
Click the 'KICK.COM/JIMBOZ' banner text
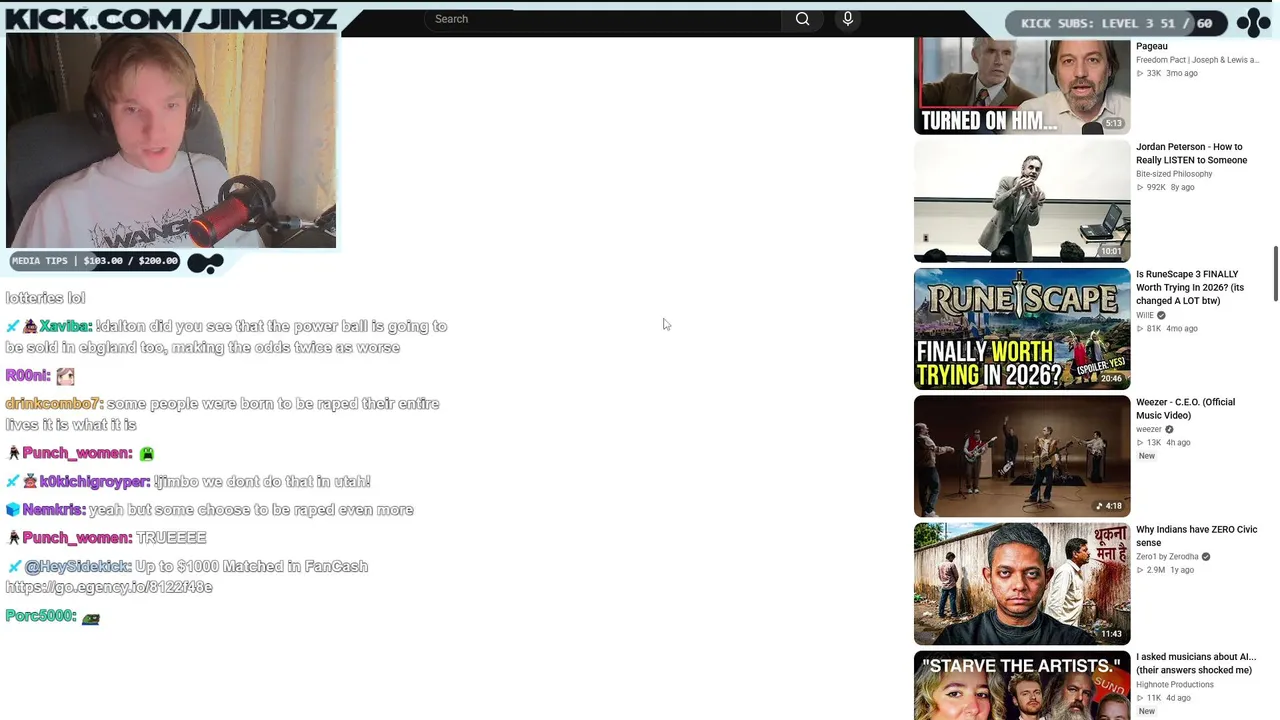point(171,20)
